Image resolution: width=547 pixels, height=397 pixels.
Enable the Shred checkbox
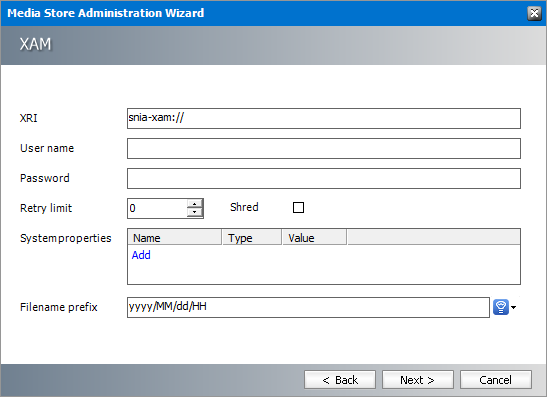coord(298,208)
